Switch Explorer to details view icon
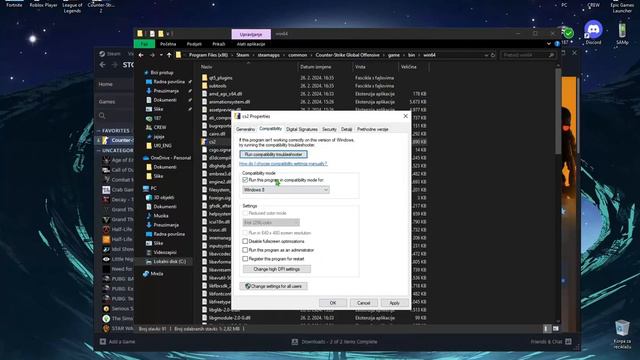Viewport: 640px width, 360px height. click(x=547, y=329)
